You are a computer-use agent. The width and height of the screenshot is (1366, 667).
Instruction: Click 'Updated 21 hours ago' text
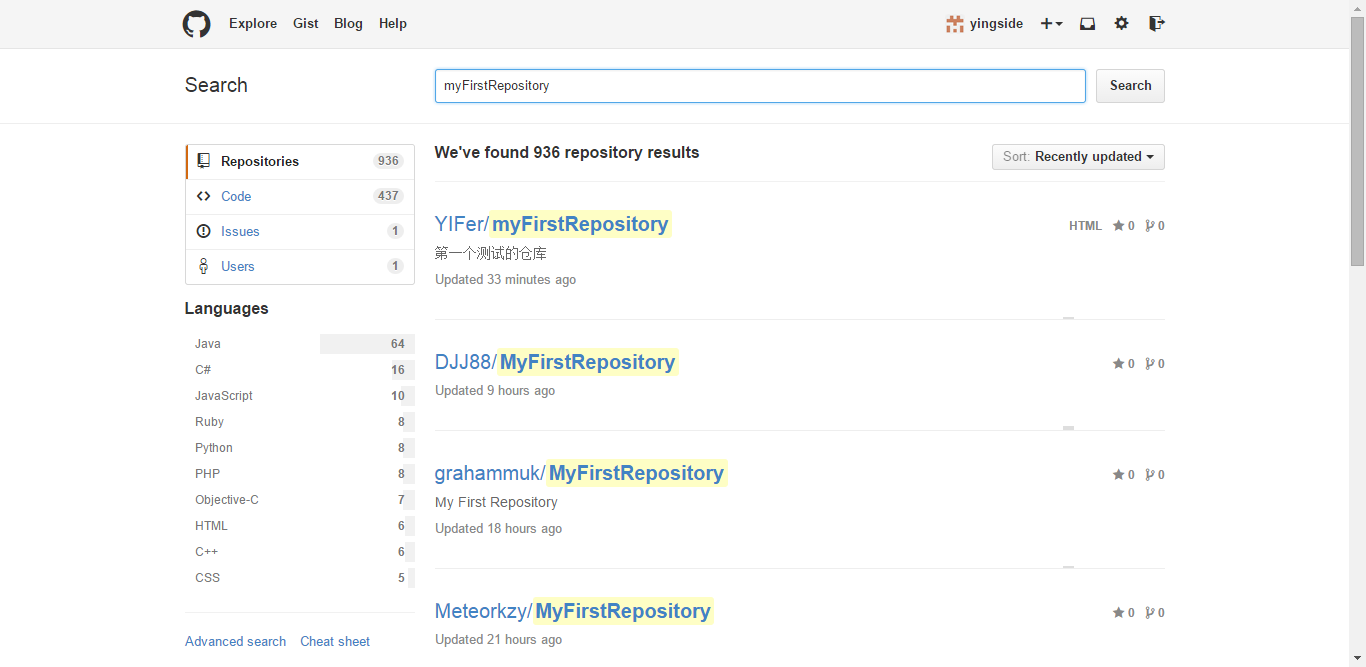(x=498, y=640)
